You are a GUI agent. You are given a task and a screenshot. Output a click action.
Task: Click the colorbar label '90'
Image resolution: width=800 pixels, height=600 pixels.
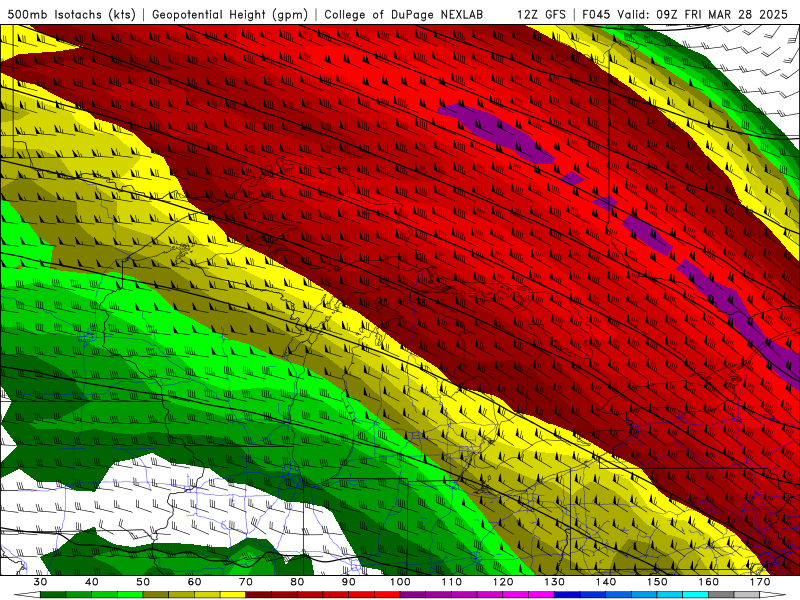tap(349, 582)
